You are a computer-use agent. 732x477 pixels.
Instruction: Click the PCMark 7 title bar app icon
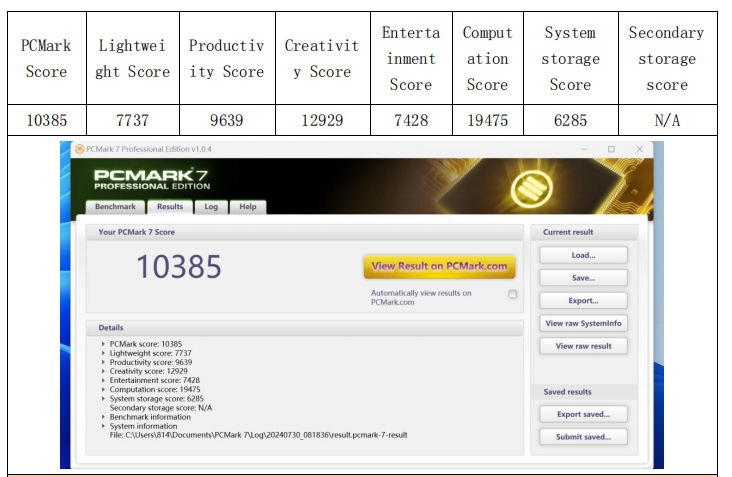pyautogui.click(x=80, y=149)
